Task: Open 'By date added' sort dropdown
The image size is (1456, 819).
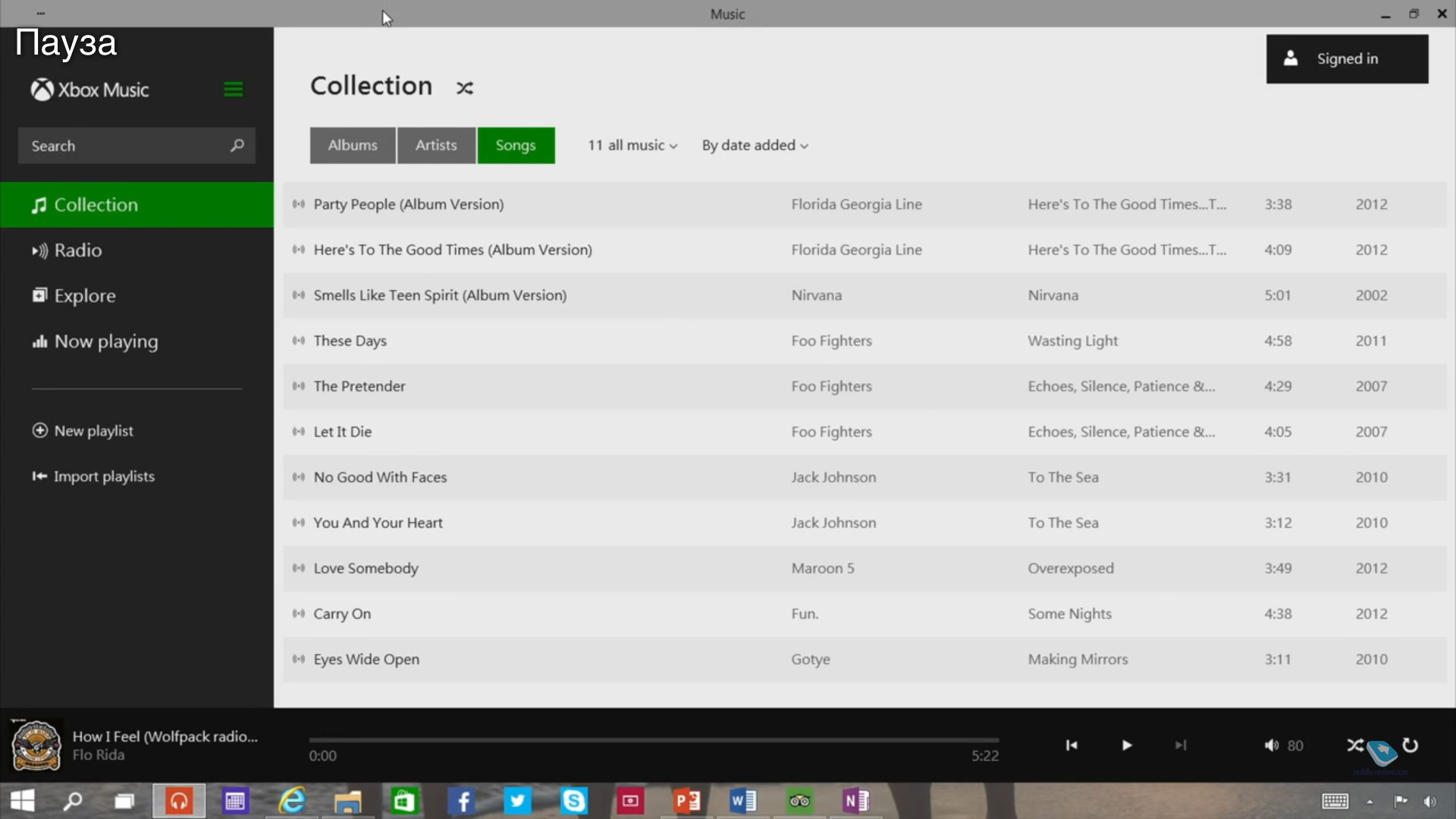Action: point(755,146)
